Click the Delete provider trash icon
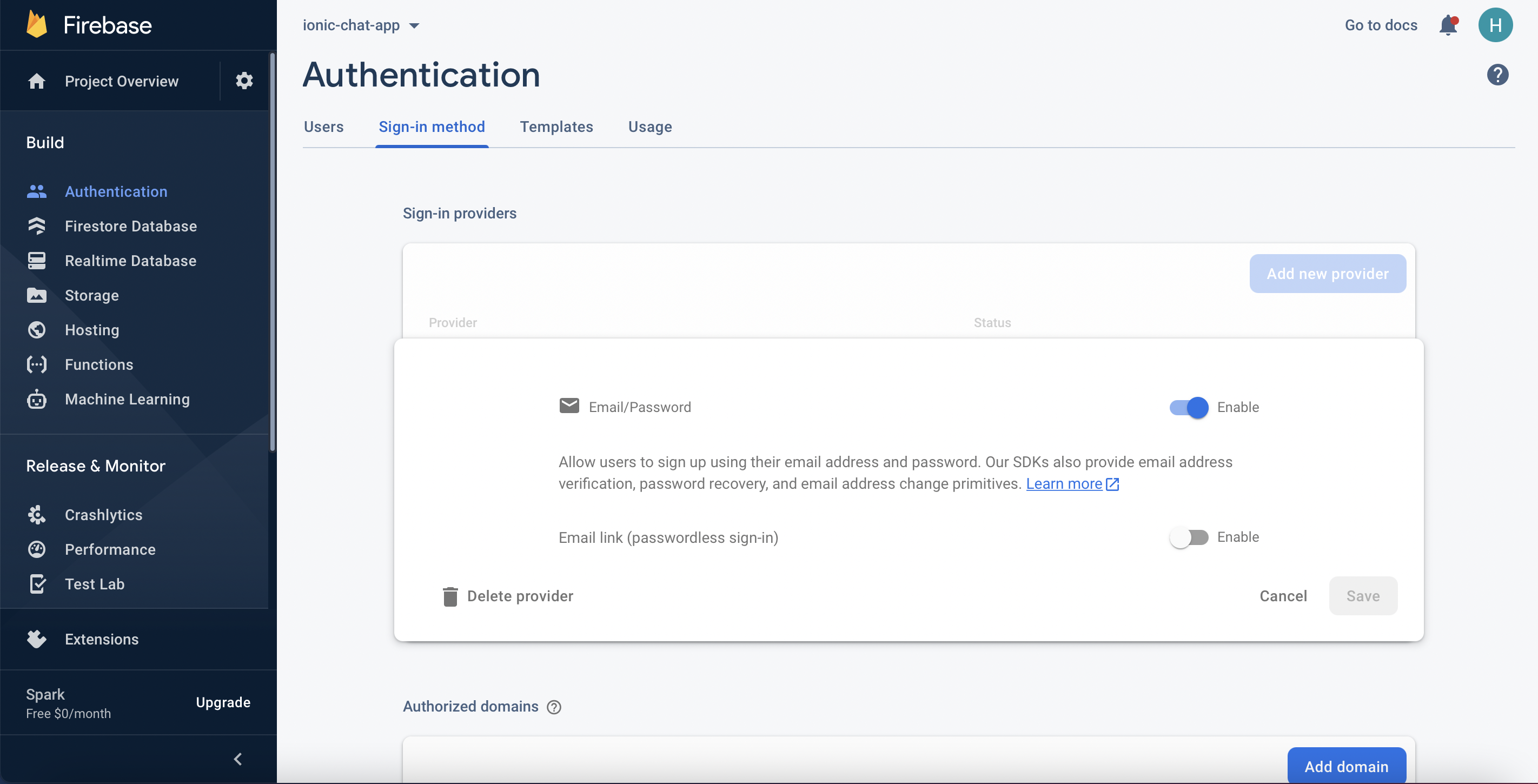Image resolution: width=1538 pixels, height=784 pixels. pyautogui.click(x=450, y=596)
